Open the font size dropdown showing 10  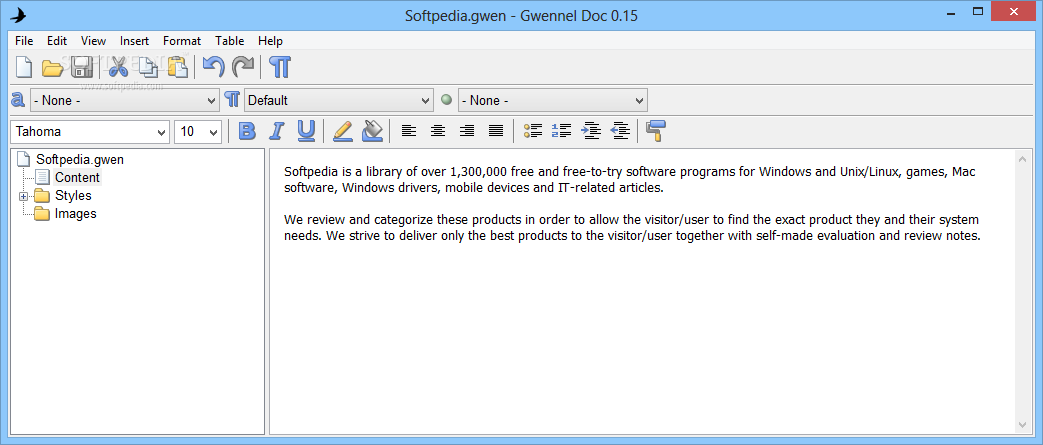198,132
